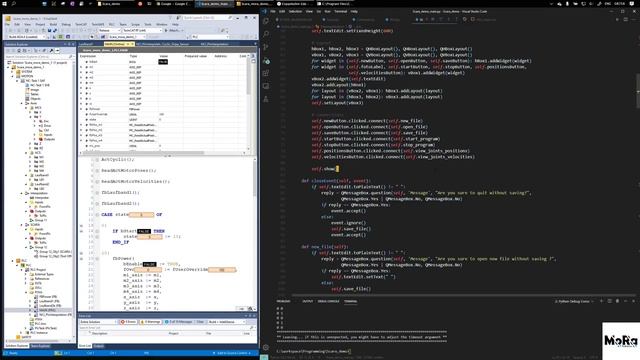Open VS Code Search in the activity bar
The height and width of the screenshot is (360, 640).
(266, 33)
